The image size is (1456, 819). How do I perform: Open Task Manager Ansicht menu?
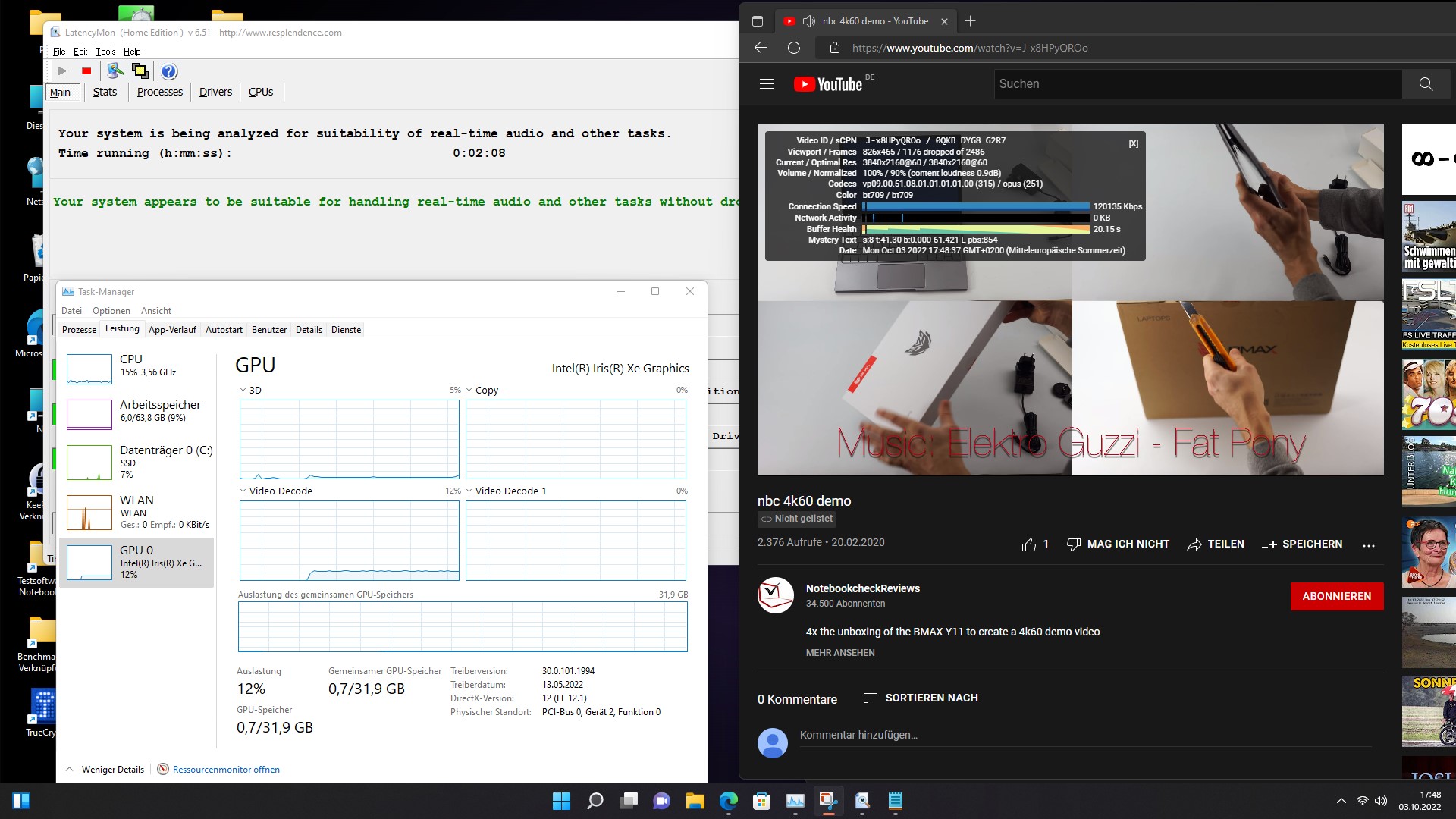(156, 311)
